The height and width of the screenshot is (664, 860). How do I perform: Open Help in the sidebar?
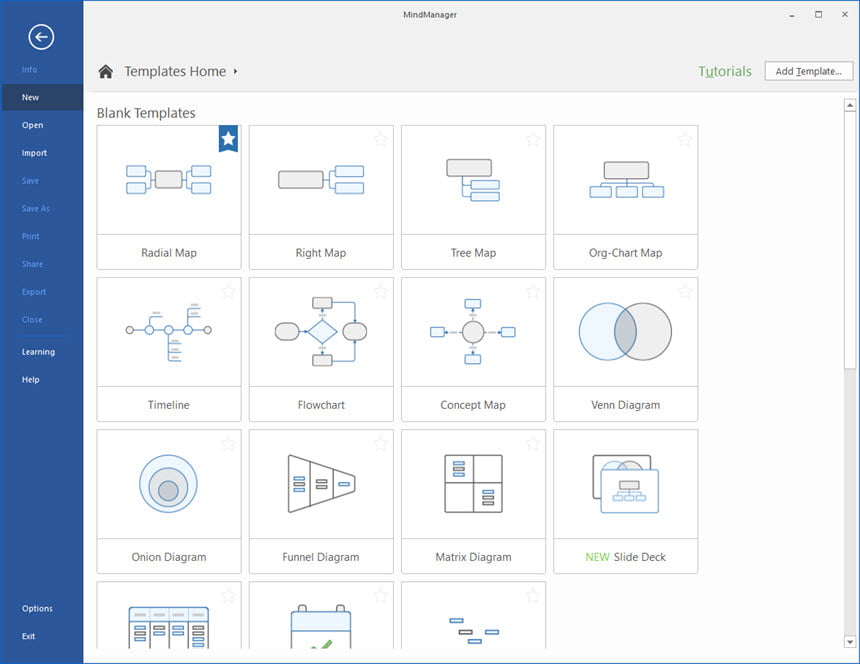[31, 379]
